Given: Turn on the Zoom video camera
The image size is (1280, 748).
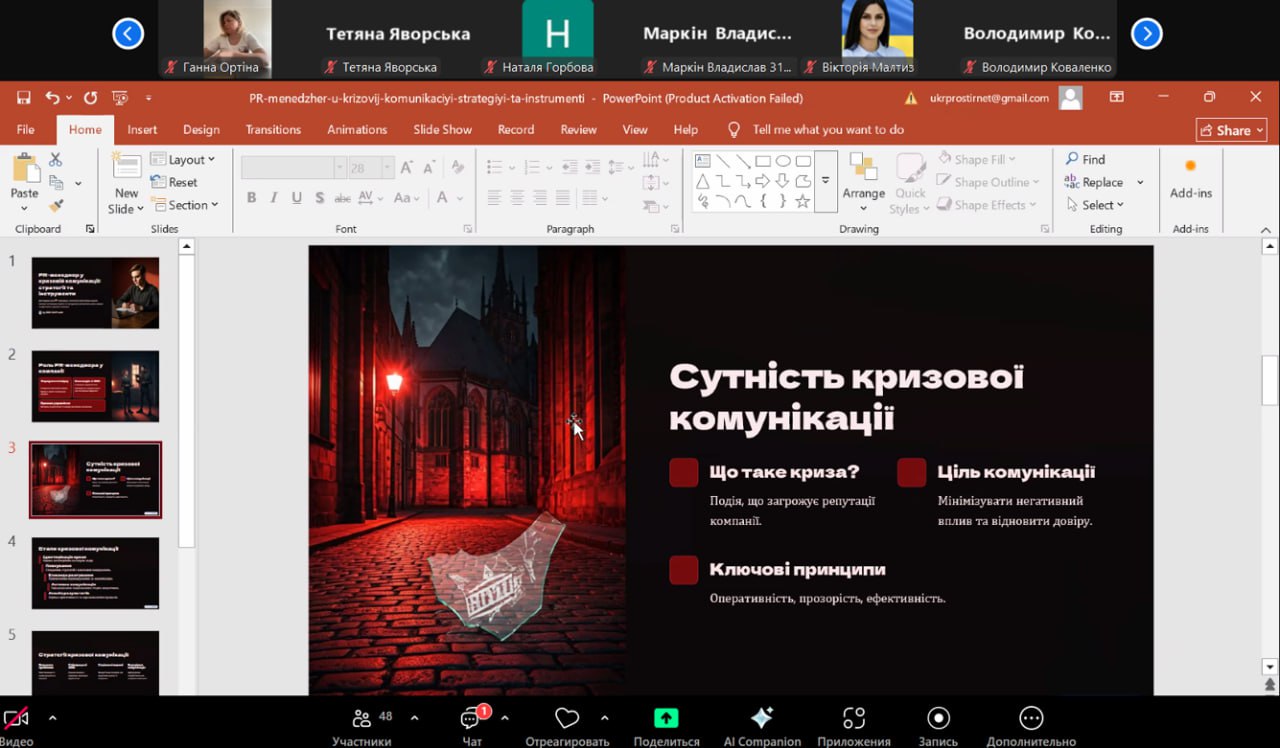Looking at the screenshot, I should [16, 719].
